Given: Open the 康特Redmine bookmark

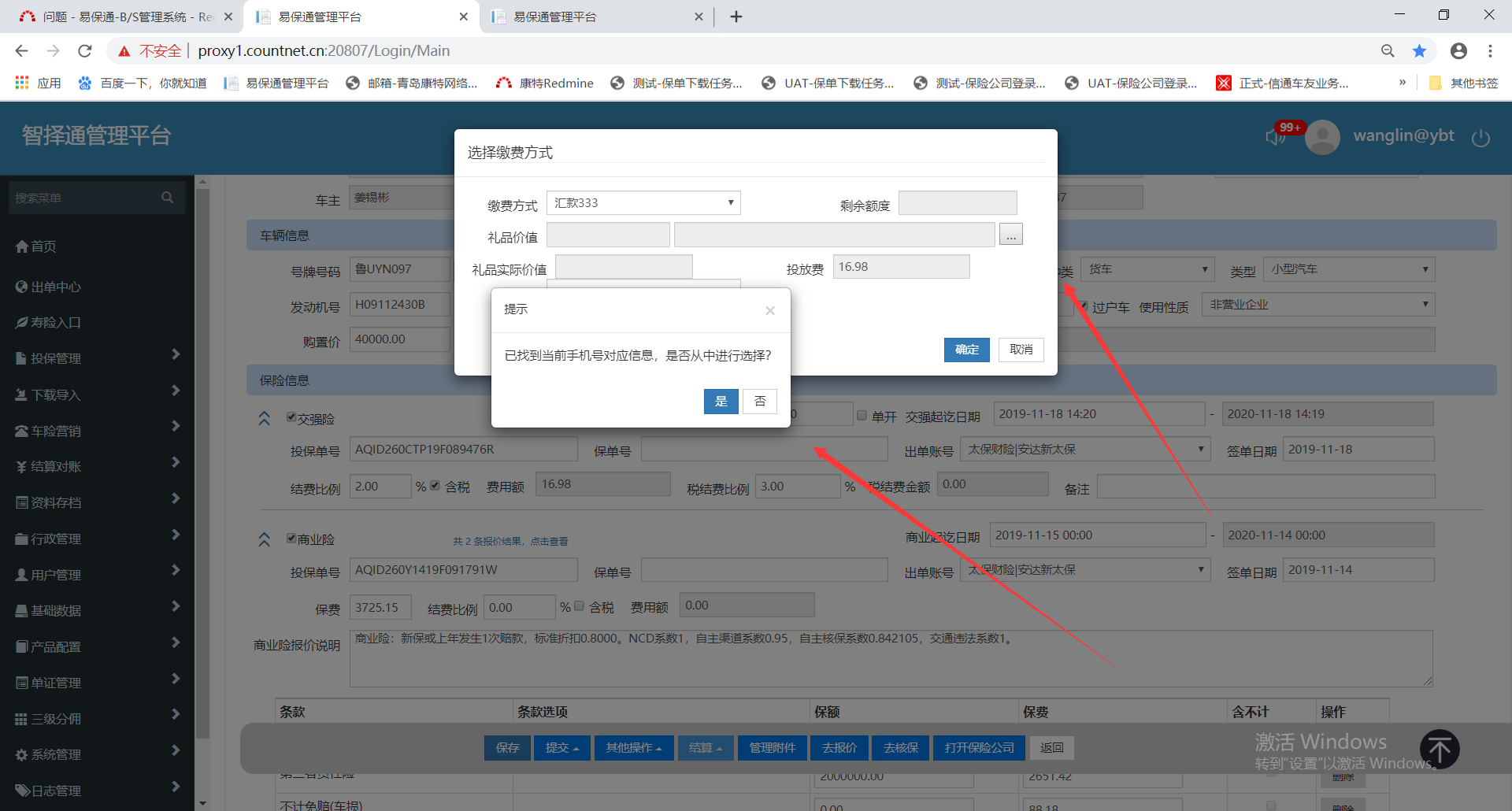Looking at the screenshot, I should click(x=544, y=83).
